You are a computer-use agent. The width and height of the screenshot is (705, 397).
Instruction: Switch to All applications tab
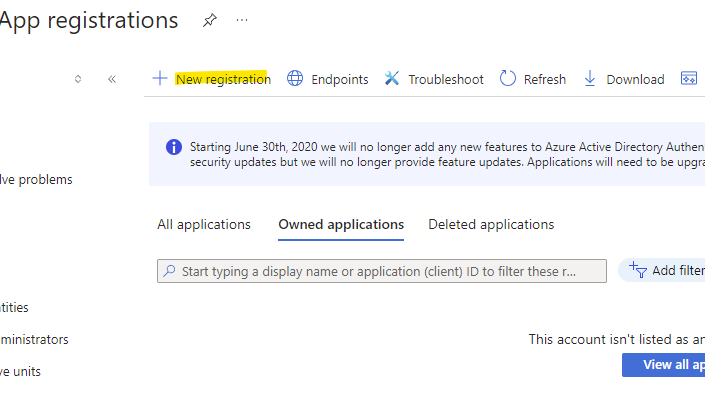click(204, 224)
